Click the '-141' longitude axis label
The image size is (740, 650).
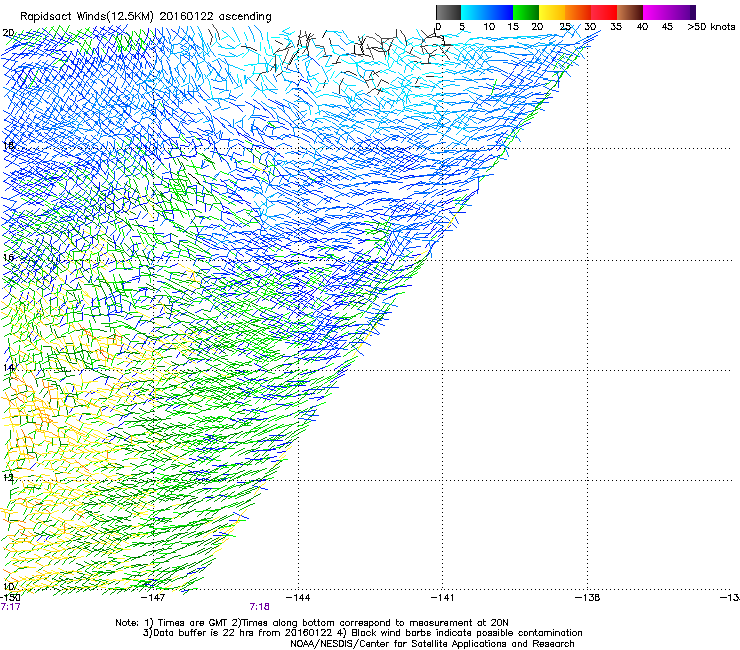[442, 598]
